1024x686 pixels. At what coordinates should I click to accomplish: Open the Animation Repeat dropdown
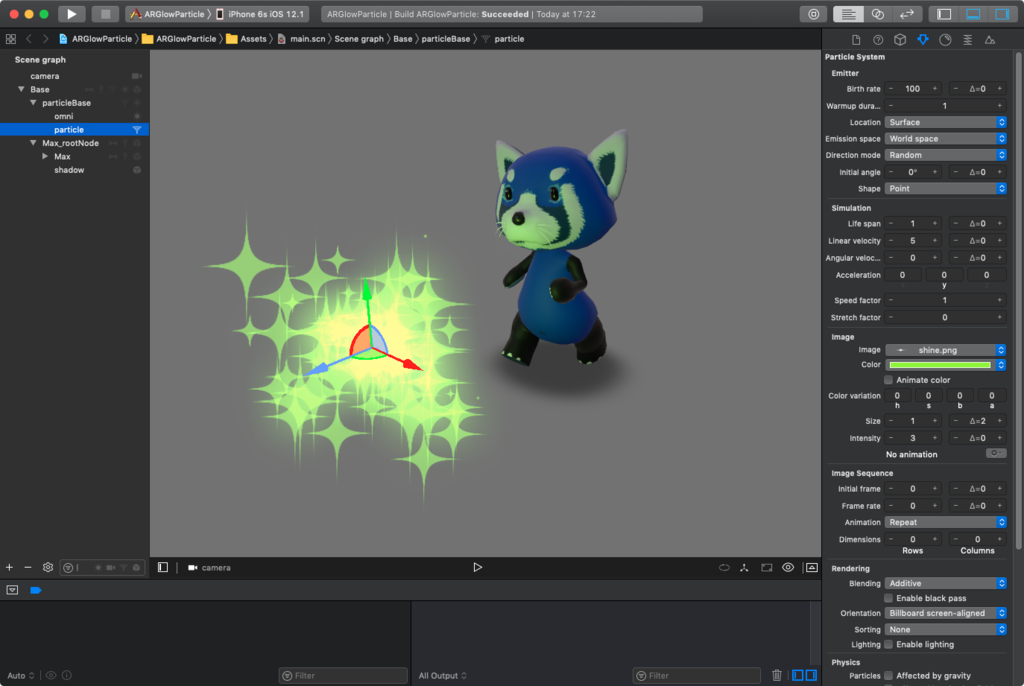[x=945, y=522]
